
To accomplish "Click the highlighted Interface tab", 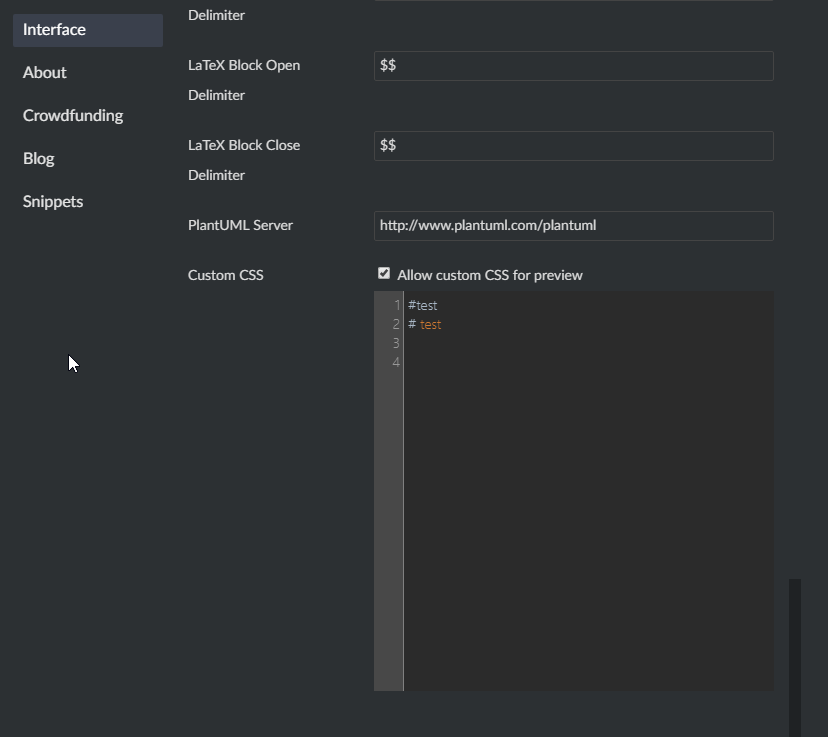I will tap(54, 29).
